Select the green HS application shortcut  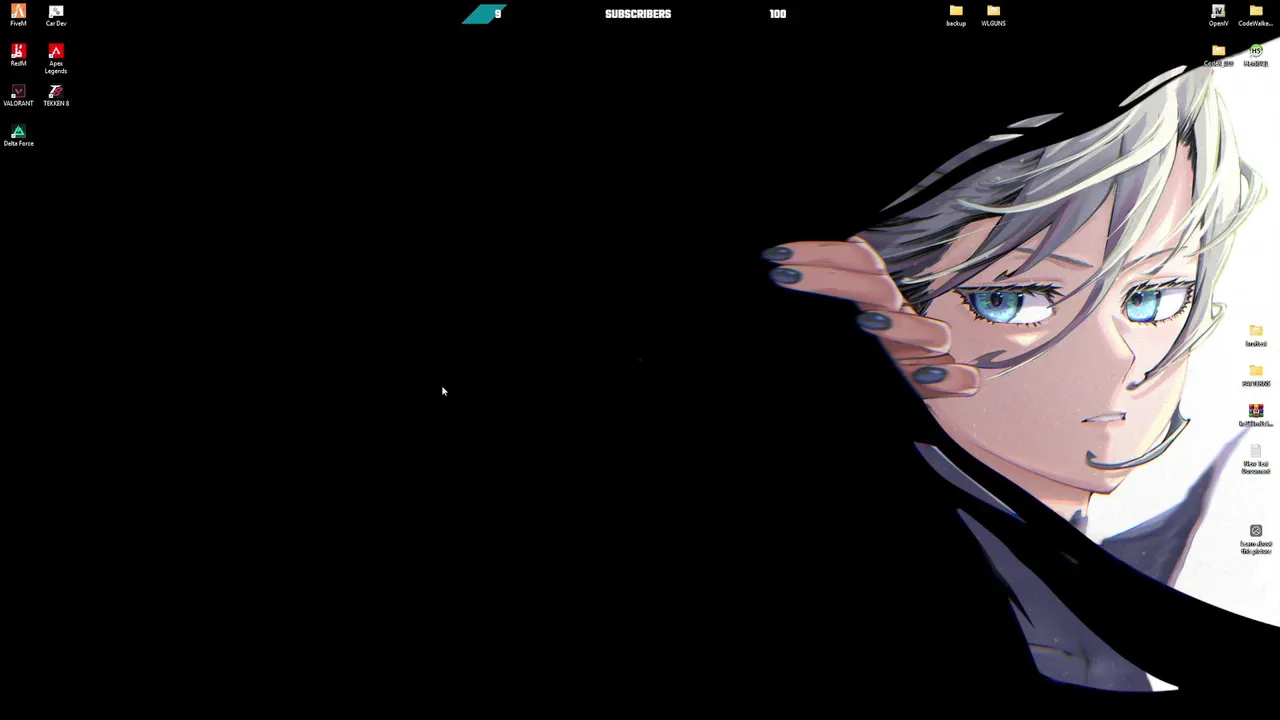pyautogui.click(x=1256, y=55)
